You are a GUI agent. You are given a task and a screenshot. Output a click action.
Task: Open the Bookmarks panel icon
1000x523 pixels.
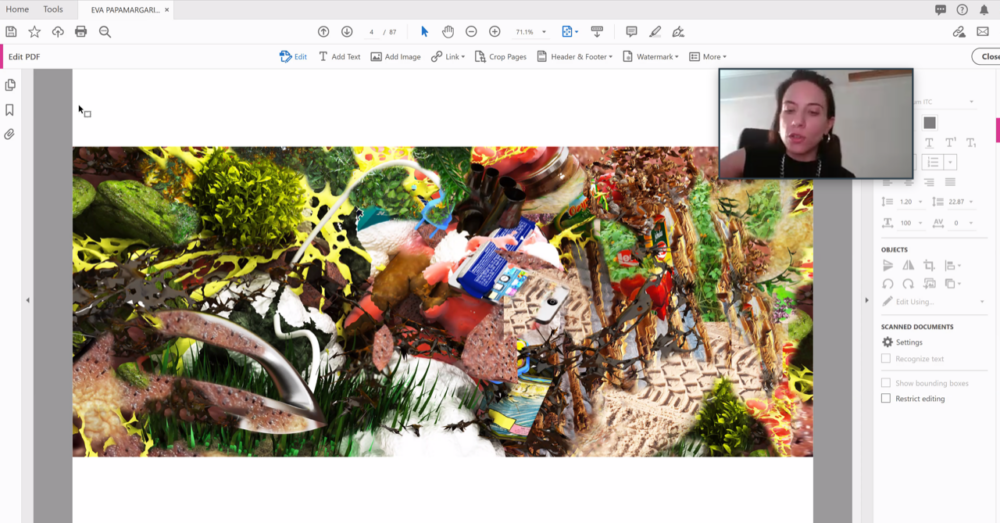tap(10, 110)
